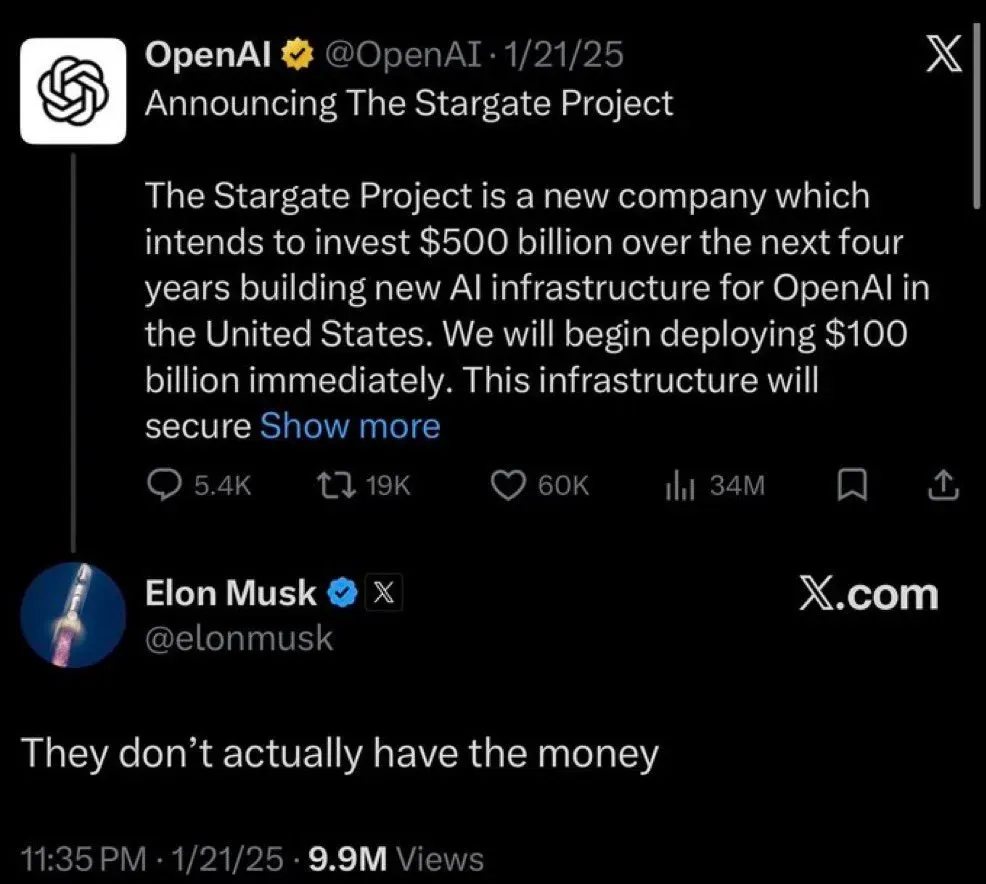986x884 pixels.
Task: Click the X.com label
Action: 871,594
